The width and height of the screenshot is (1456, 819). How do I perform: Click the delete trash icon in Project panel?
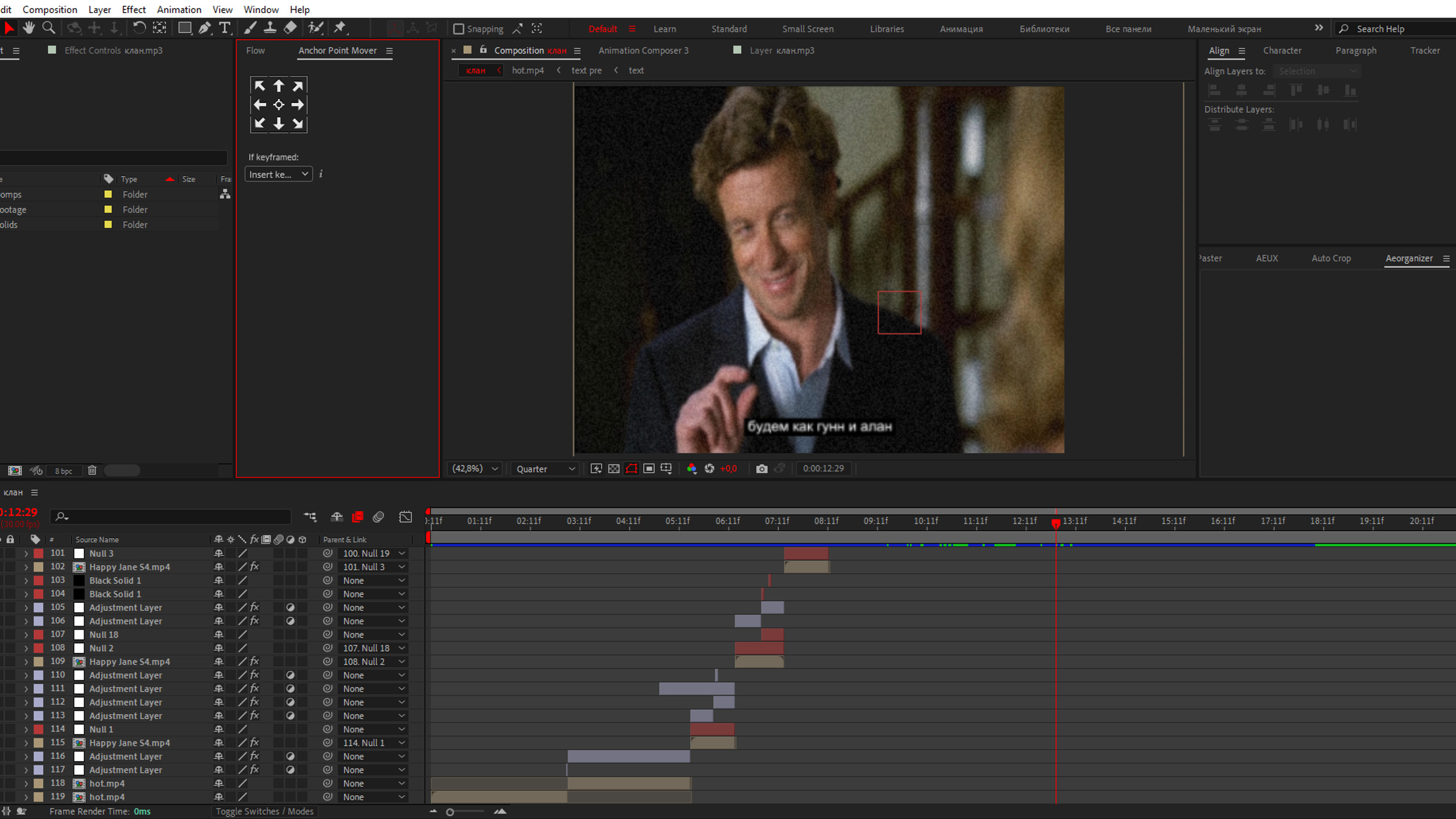92,470
